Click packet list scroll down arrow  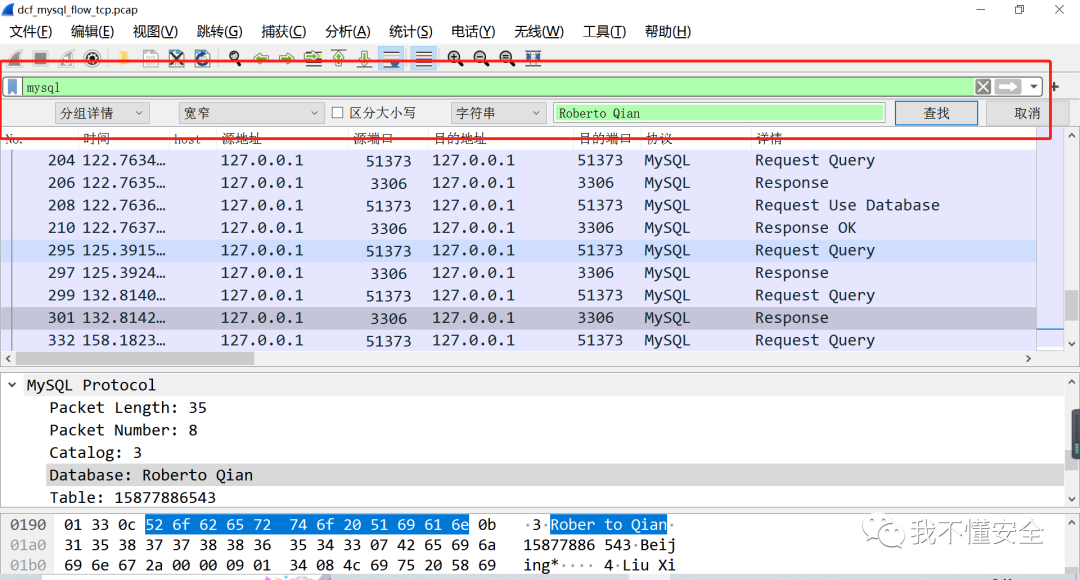[x=1071, y=343]
